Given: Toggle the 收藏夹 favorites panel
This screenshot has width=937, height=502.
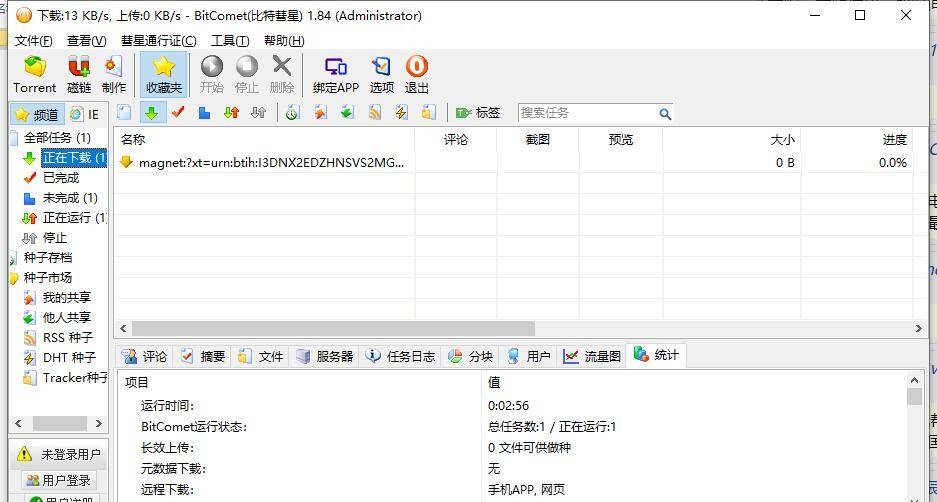Looking at the screenshot, I should click(164, 75).
